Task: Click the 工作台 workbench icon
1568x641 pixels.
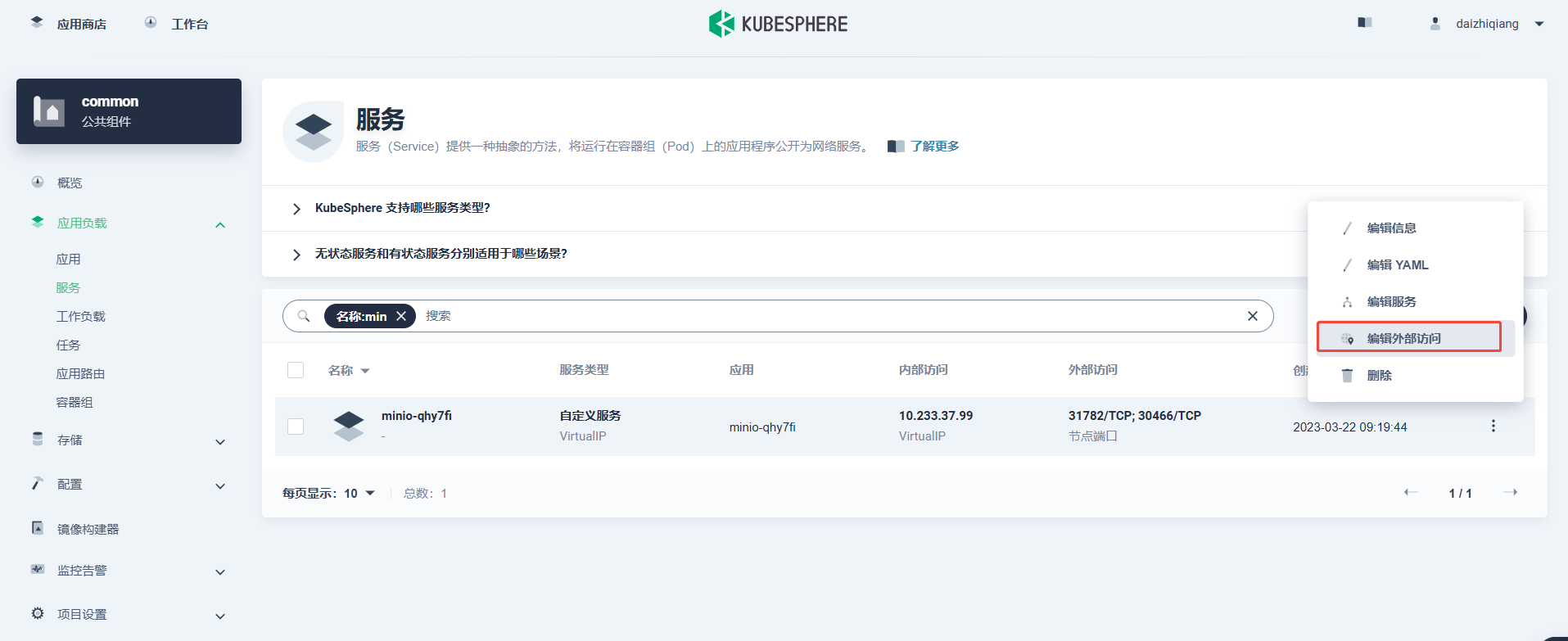Action: (x=151, y=23)
